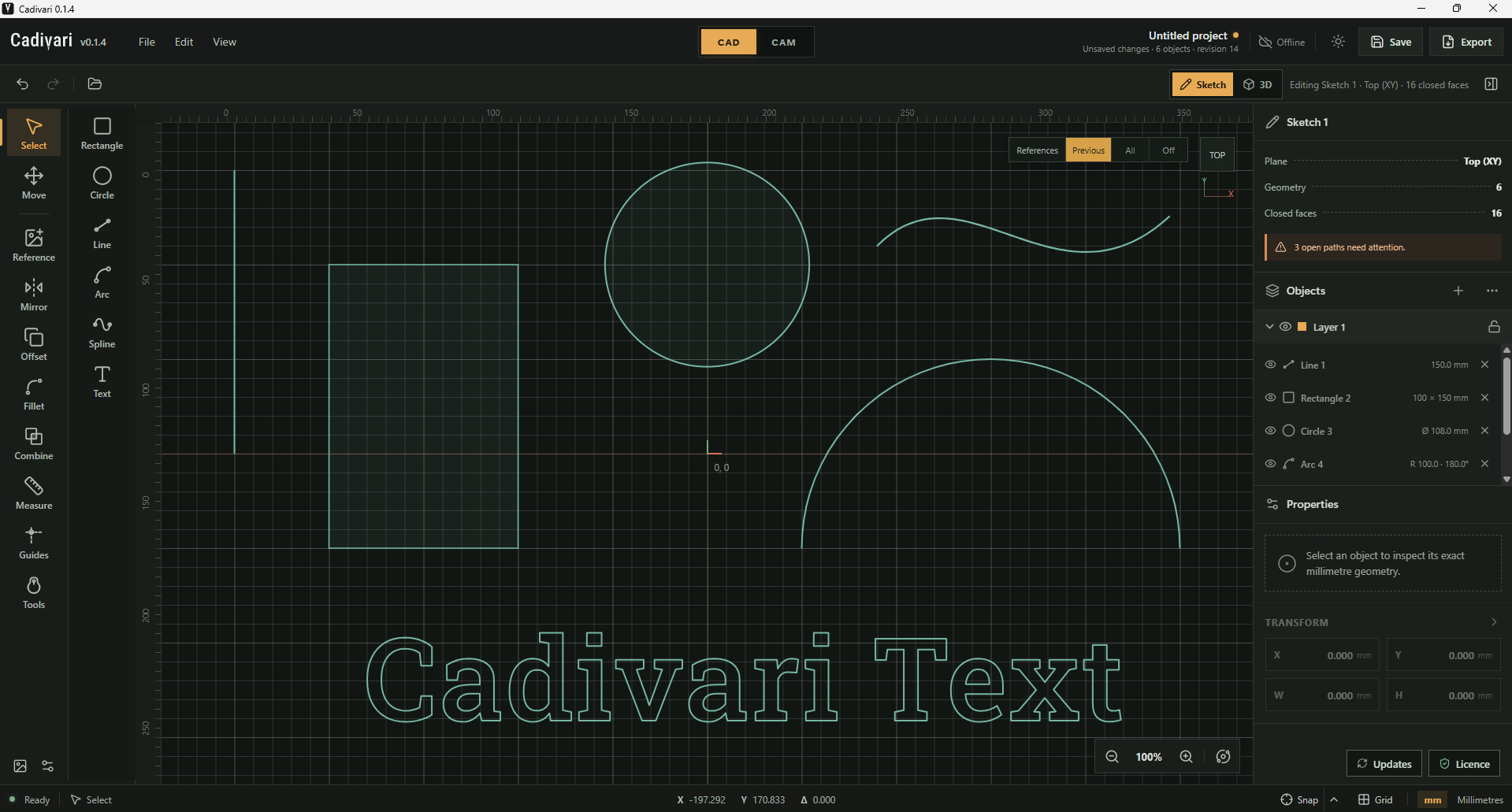Screen dimensions: 1512x812
Task: Toggle visibility of Arc 4
Action: click(1270, 464)
